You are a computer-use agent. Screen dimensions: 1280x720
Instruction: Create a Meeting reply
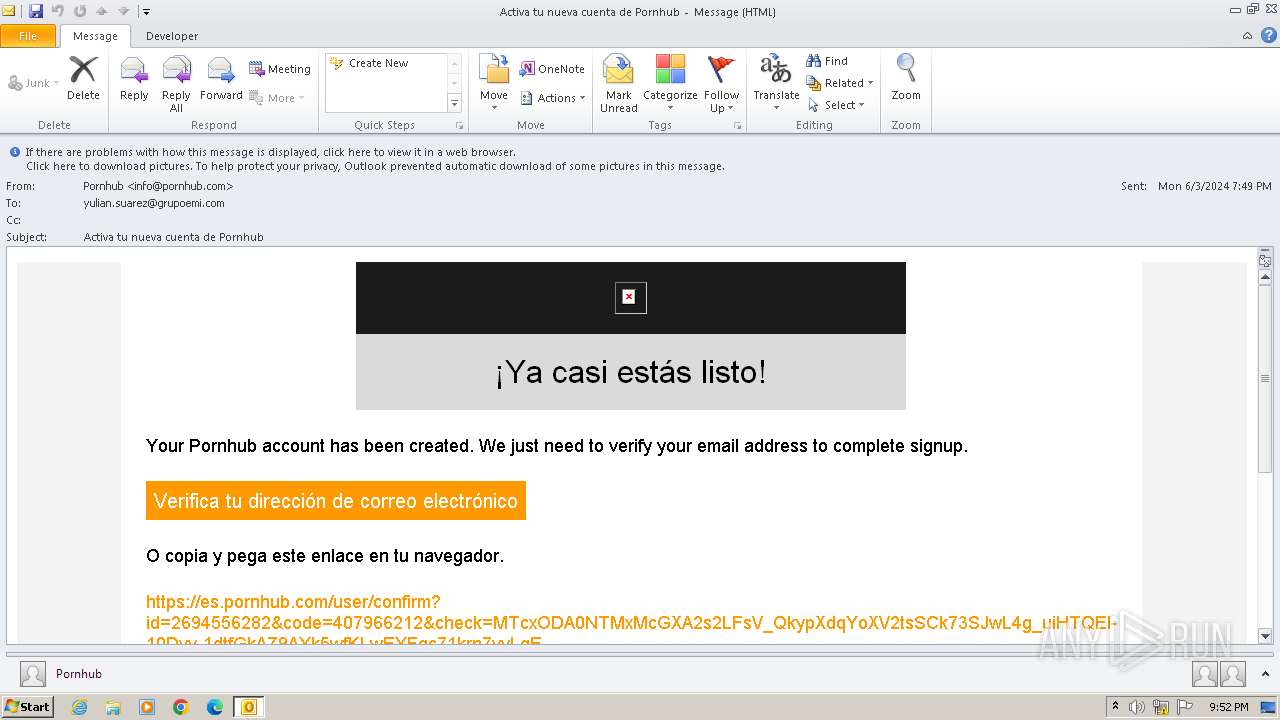tap(280, 69)
